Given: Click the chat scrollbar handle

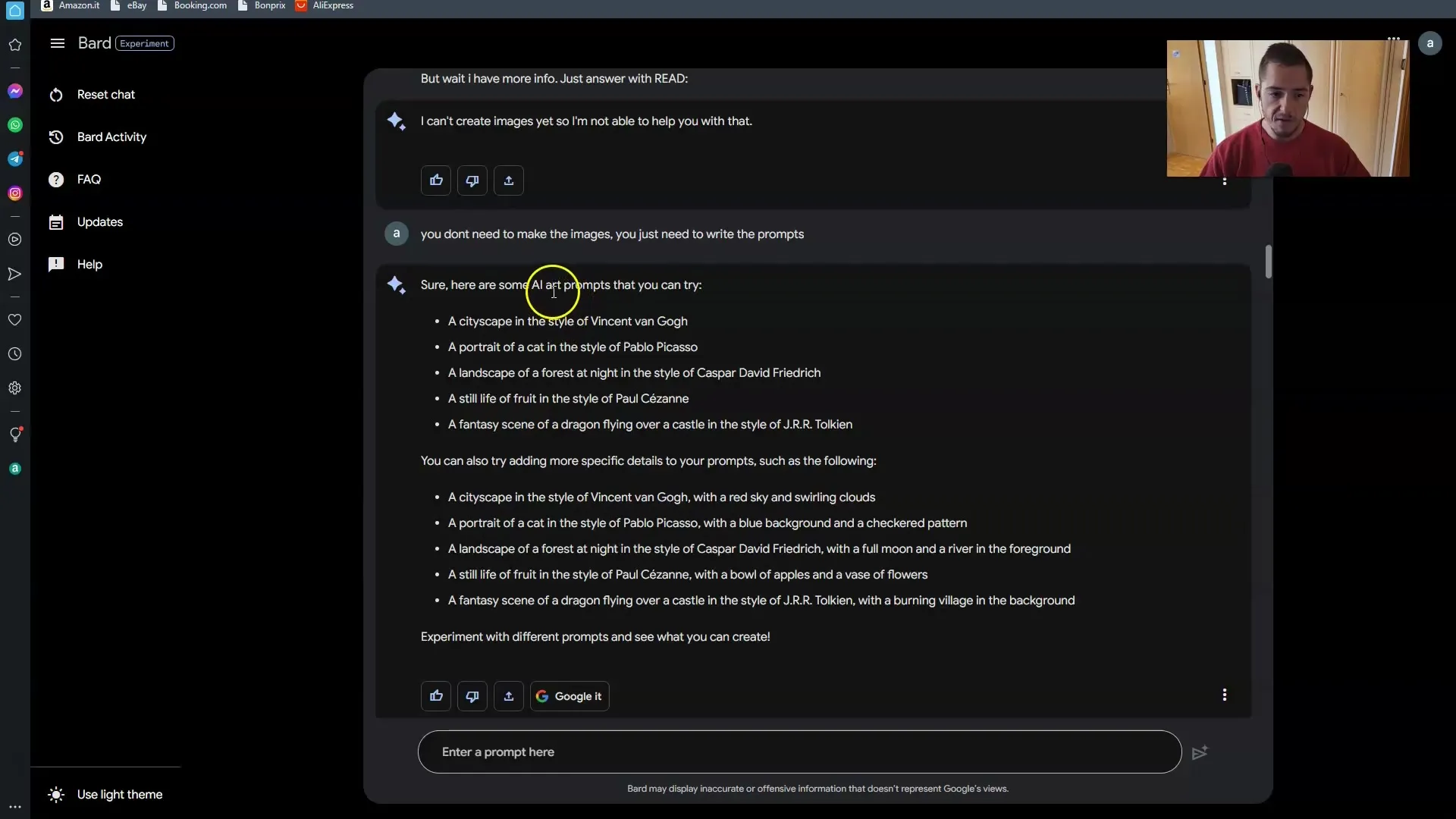Looking at the screenshot, I should point(1268,262).
